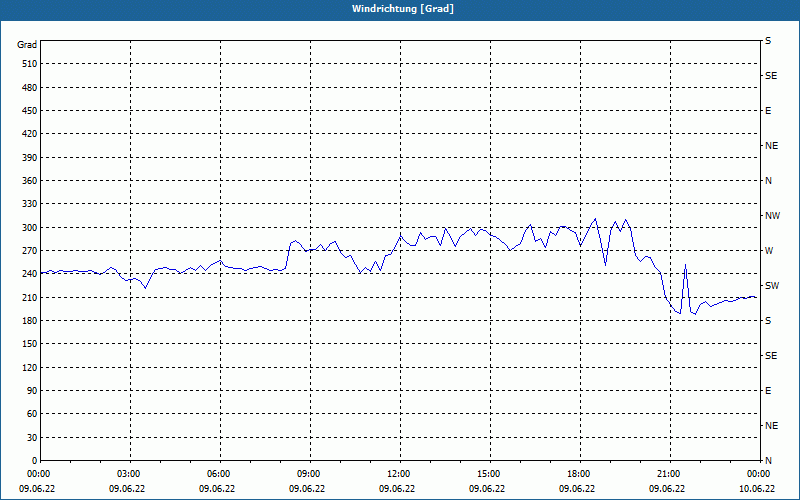Click the "Windrichtung [Grad]" chart title

pos(403,9)
